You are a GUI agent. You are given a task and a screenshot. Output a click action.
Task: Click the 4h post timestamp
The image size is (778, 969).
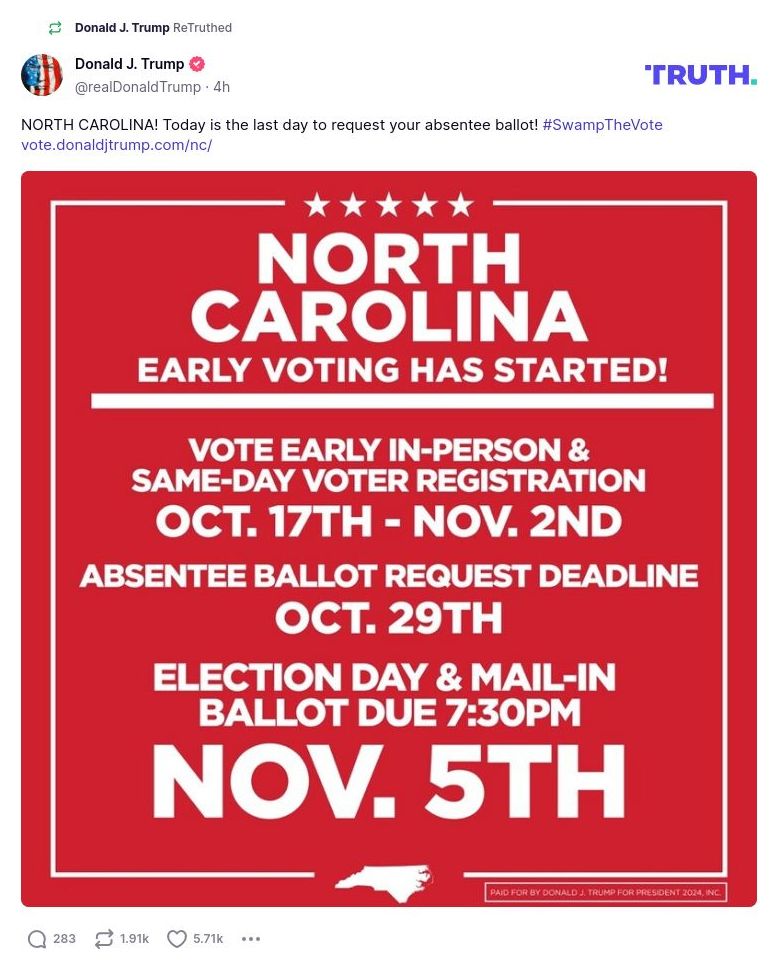coord(222,87)
